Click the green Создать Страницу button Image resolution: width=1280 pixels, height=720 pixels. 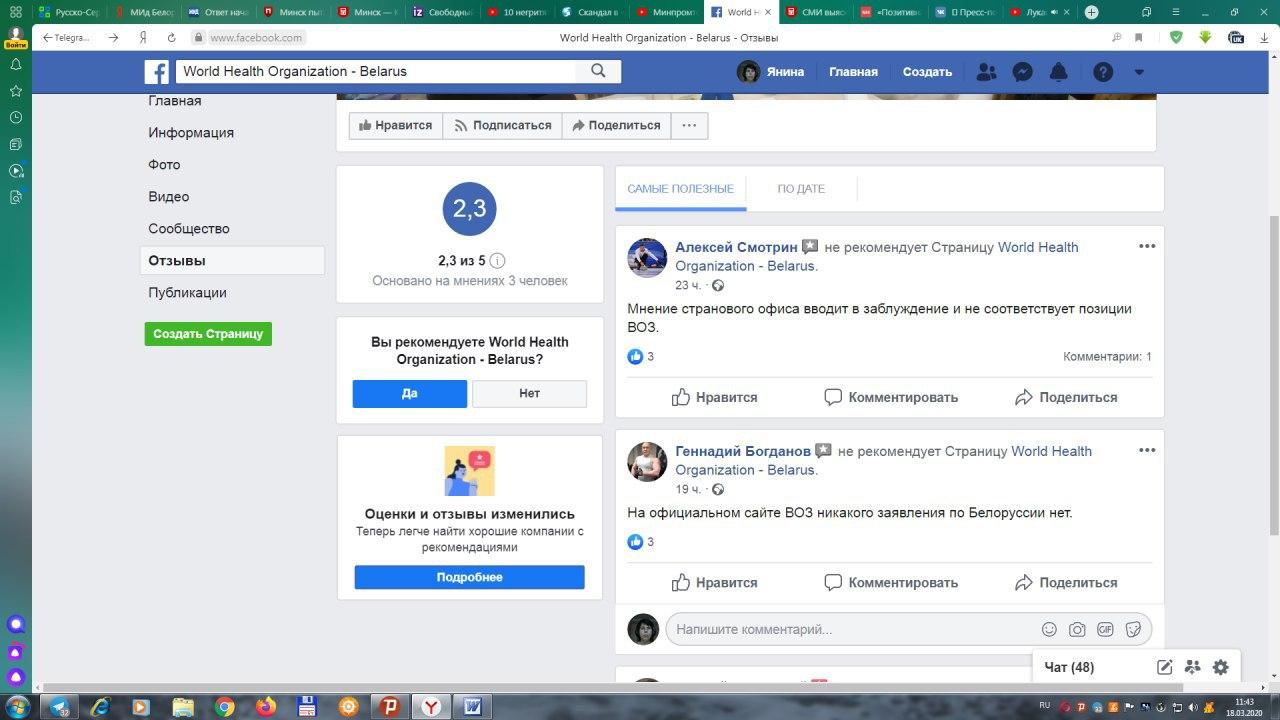tap(208, 334)
